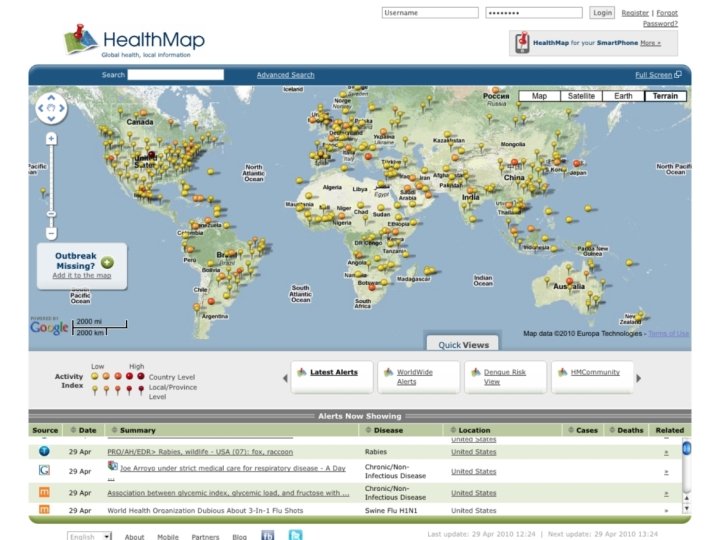The image size is (720, 540).
Task: Click the HMCommunity icon
Action: coord(562,372)
